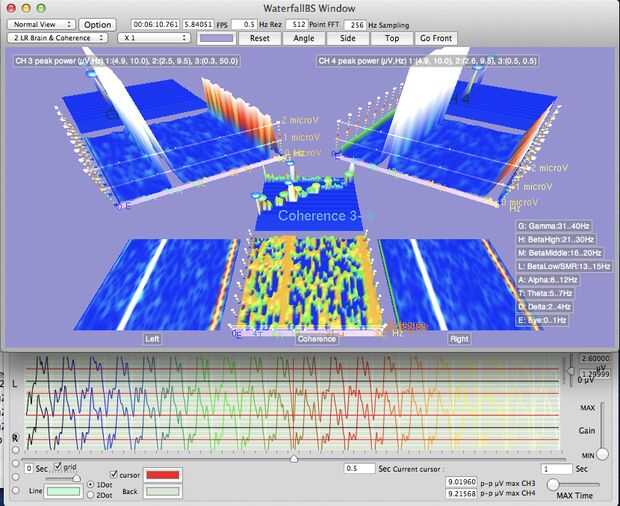This screenshot has width=620, height=506.
Task: Click the CH 4 peak power readout
Action: click(x=428, y=61)
